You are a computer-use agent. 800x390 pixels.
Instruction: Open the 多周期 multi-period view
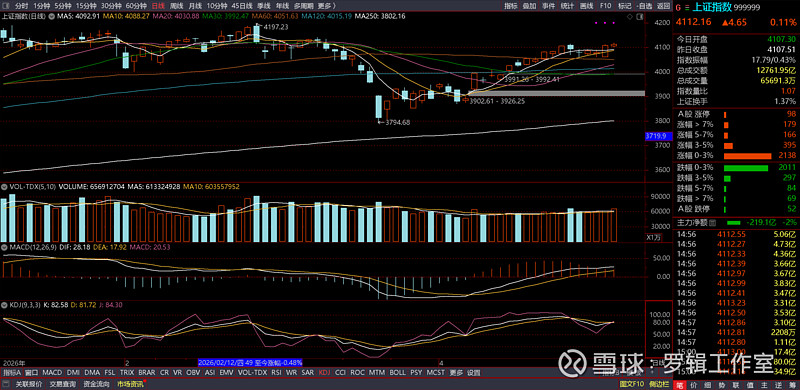[x=304, y=6]
